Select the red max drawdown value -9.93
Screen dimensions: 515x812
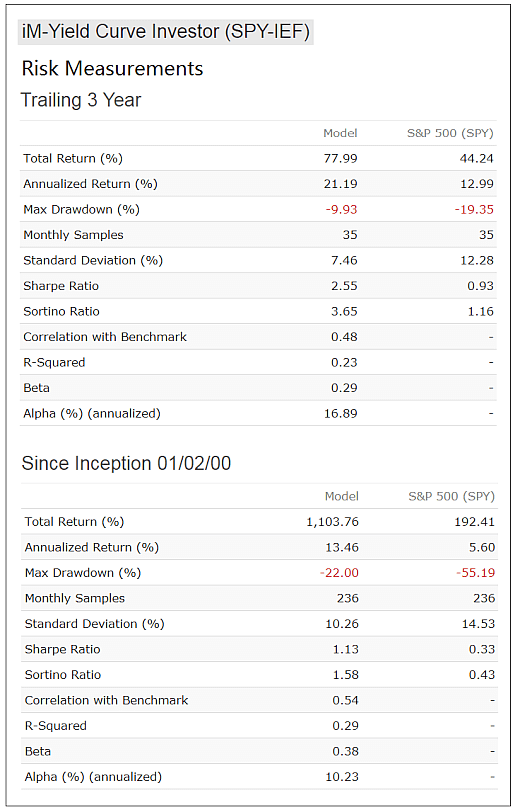pos(341,209)
